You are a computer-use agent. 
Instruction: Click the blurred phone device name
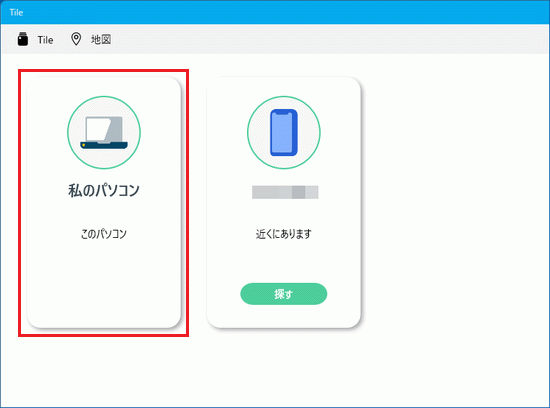coord(285,192)
